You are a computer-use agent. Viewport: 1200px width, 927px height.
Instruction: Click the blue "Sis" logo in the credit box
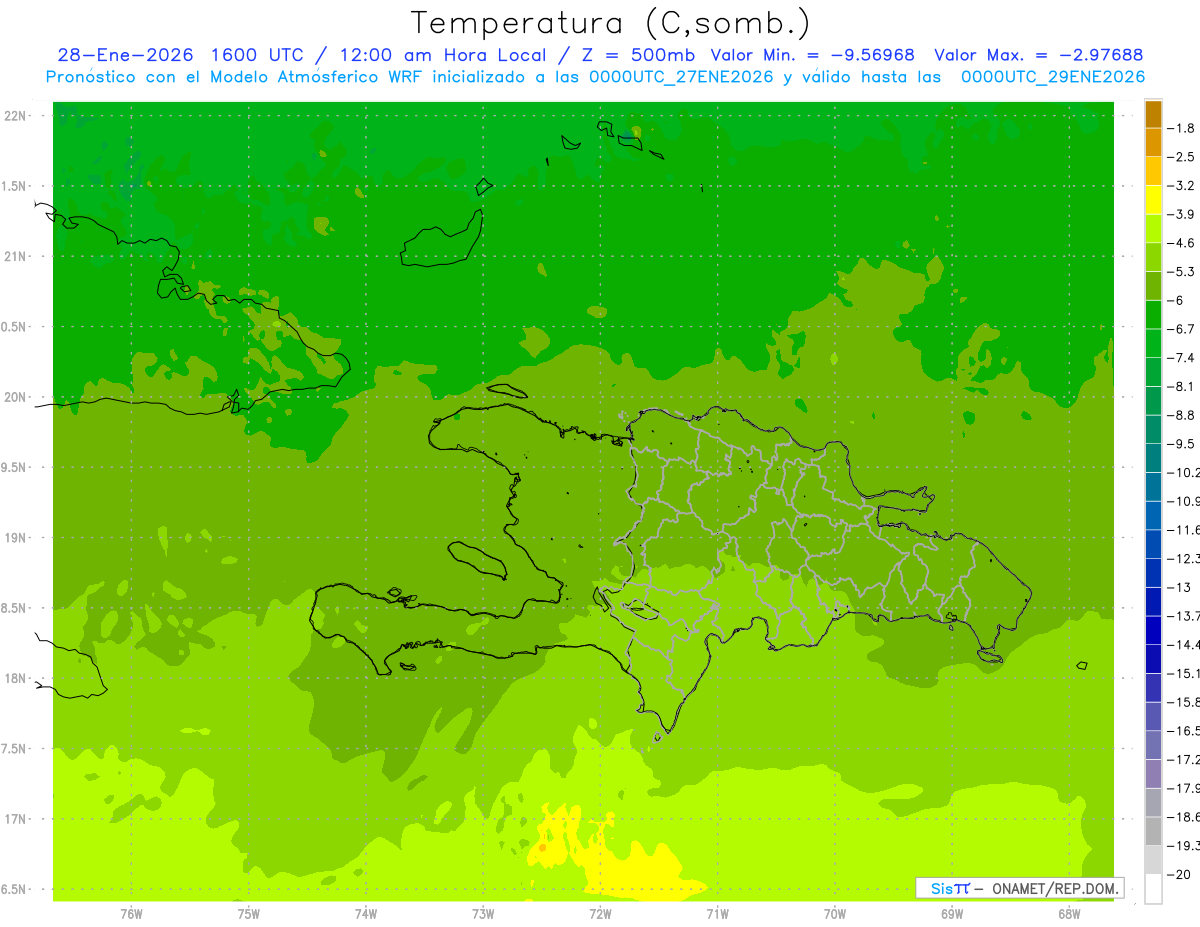point(941,888)
